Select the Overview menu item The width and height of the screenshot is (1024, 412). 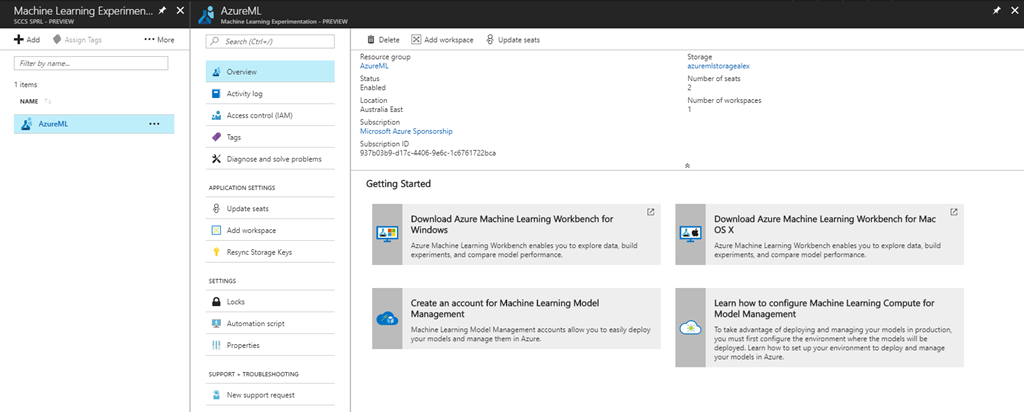[270, 72]
